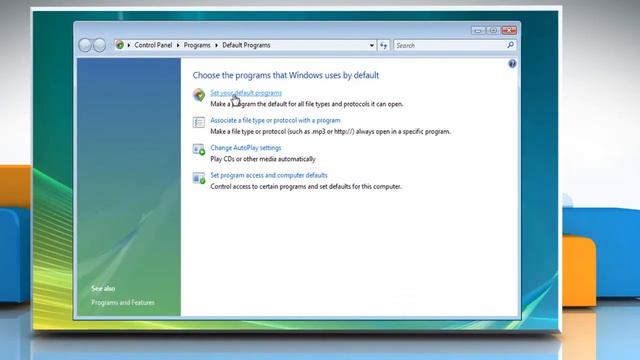Image resolution: width=640 pixels, height=360 pixels.
Task: Open Set program access and computer defaults link
Action: pos(269,175)
